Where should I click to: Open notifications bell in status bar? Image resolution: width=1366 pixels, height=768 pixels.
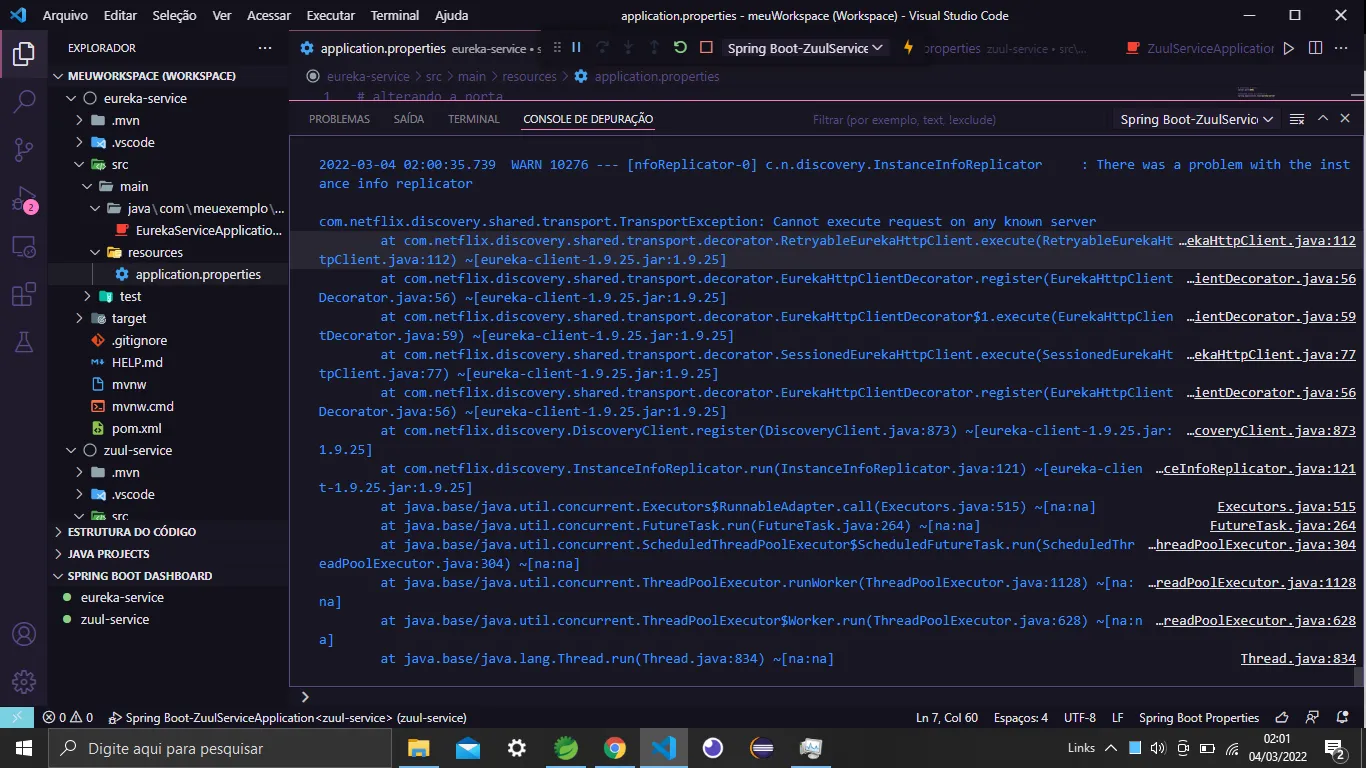(x=1341, y=717)
